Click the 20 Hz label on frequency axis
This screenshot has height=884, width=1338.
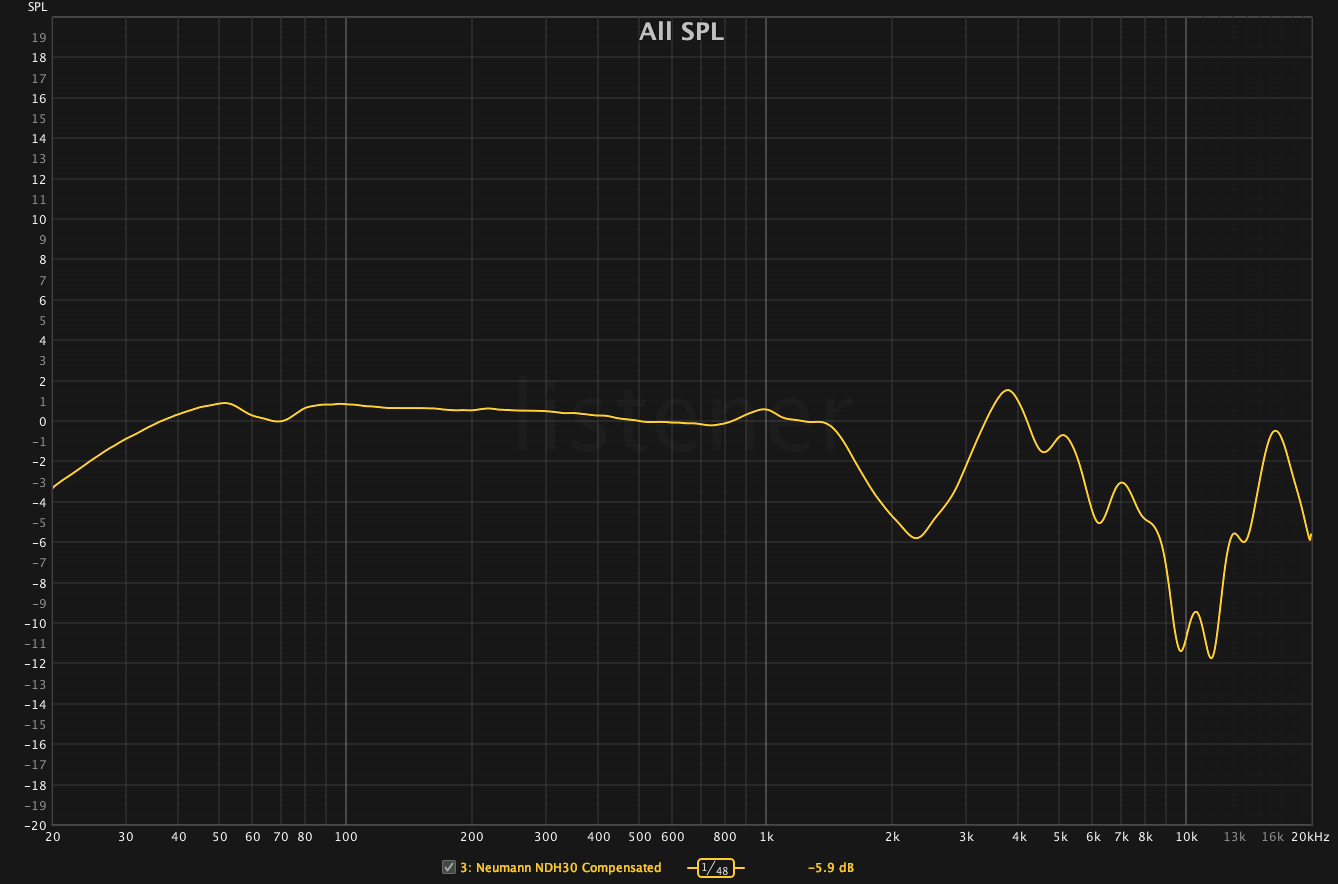52,837
